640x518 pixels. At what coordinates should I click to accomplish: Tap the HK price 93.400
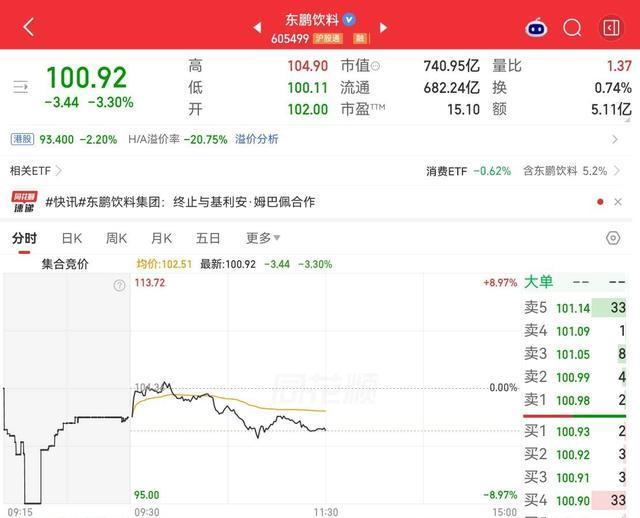(56, 140)
